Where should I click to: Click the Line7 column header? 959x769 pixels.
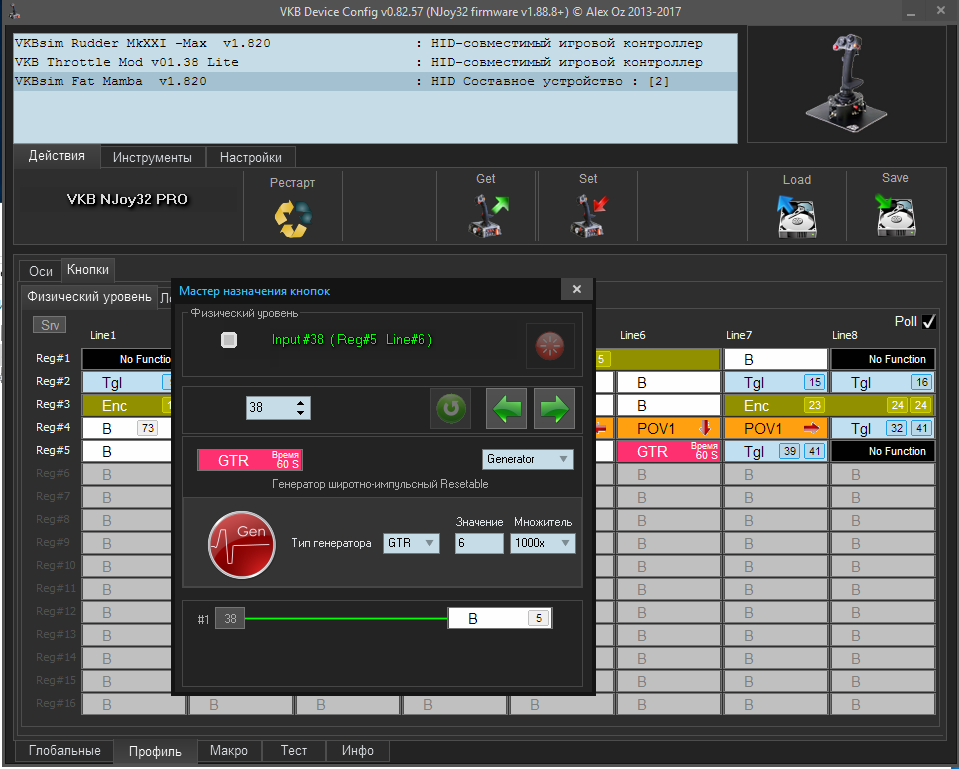[x=739, y=335]
